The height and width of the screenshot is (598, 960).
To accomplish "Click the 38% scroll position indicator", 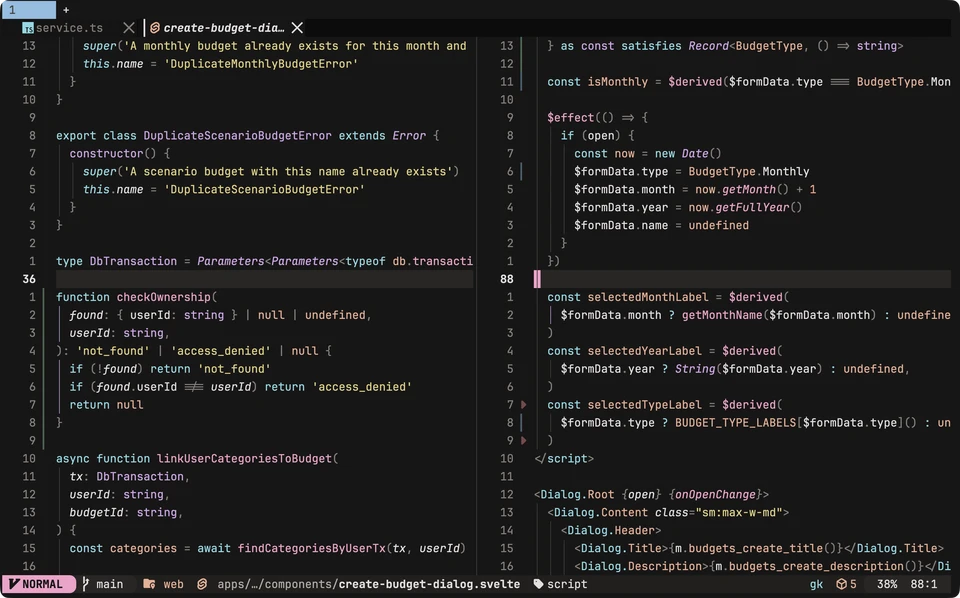I will click(x=887, y=584).
